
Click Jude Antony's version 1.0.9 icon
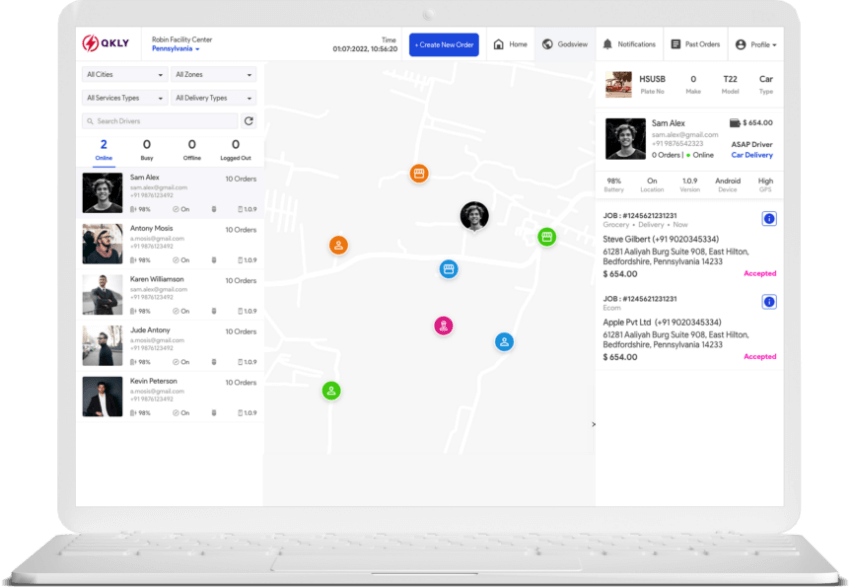click(x=240, y=362)
